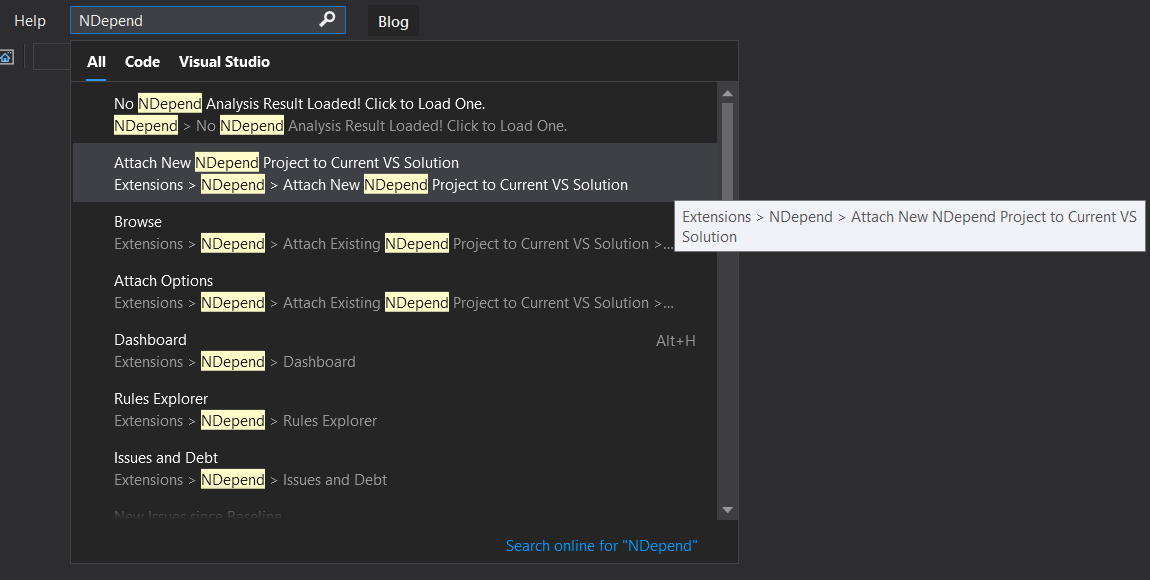Image resolution: width=1150 pixels, height=580 pixels.
Task: Open the Dashboard search result
Action: [395, 350]
